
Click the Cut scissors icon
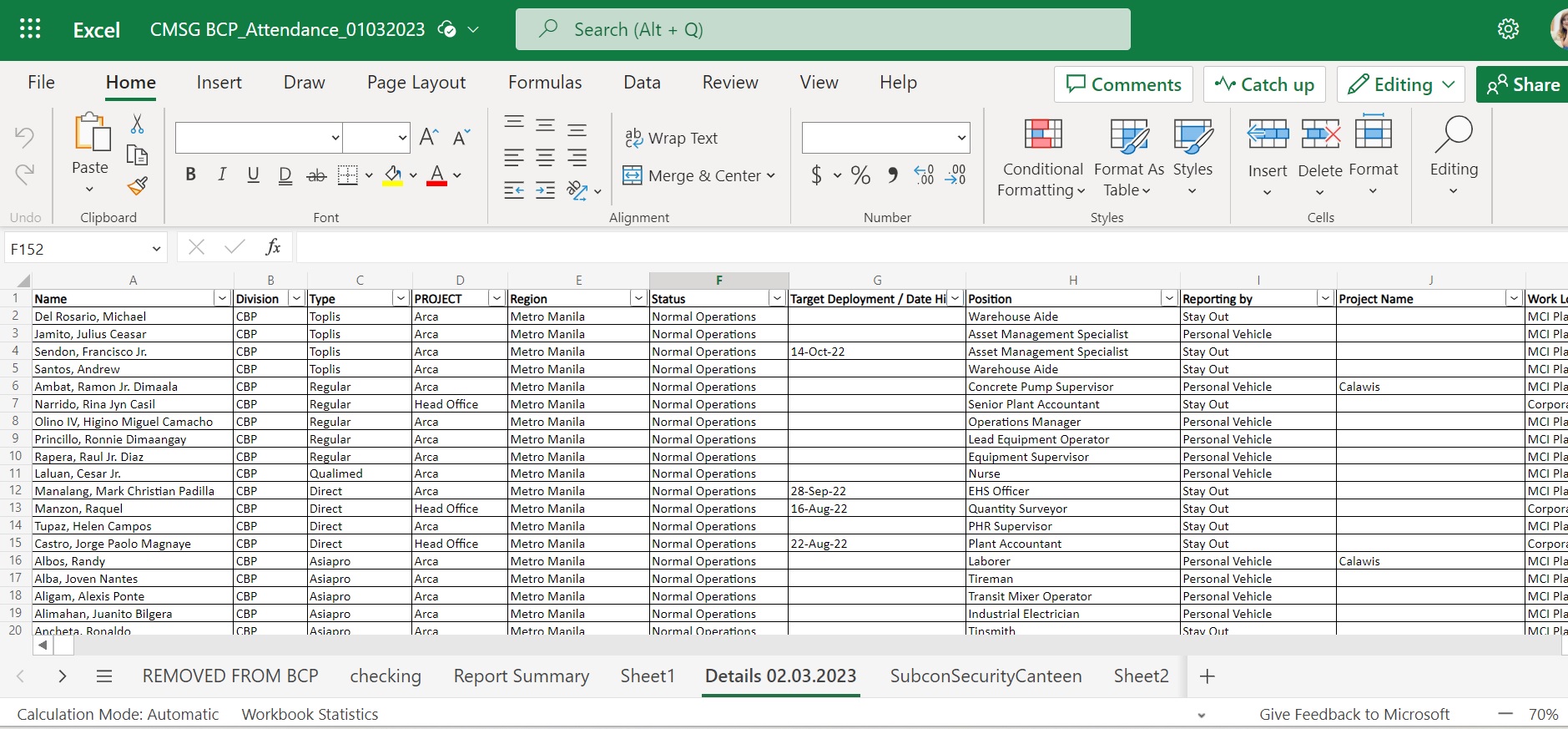coord(138,124)
